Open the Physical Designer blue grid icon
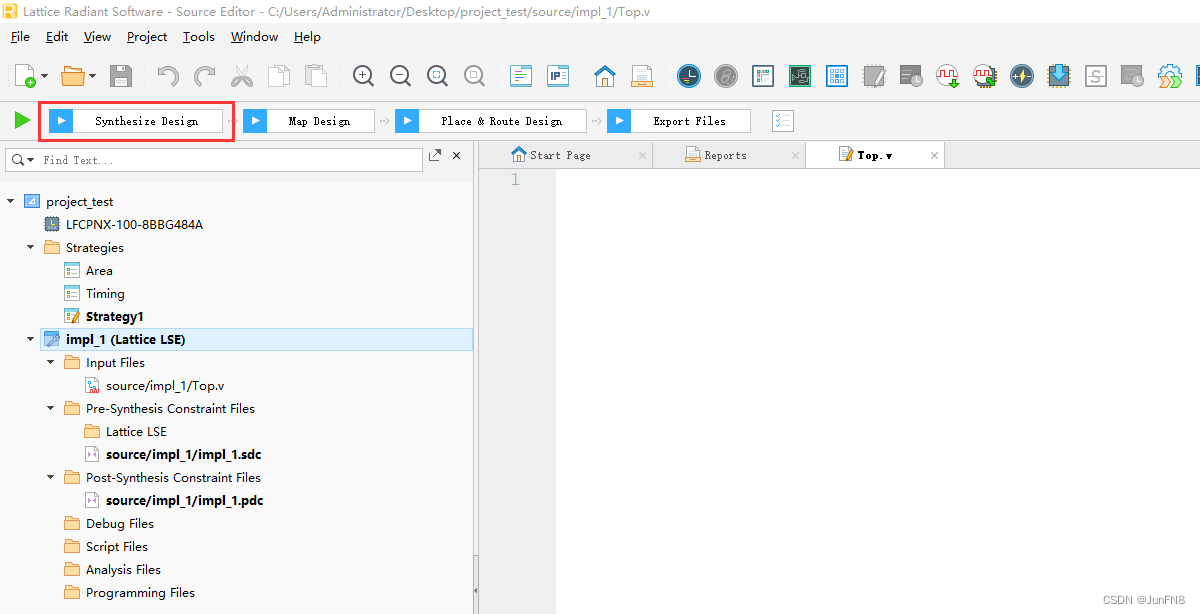The width and height of the screenshot is (1200, 614). [x=837, y=75]
